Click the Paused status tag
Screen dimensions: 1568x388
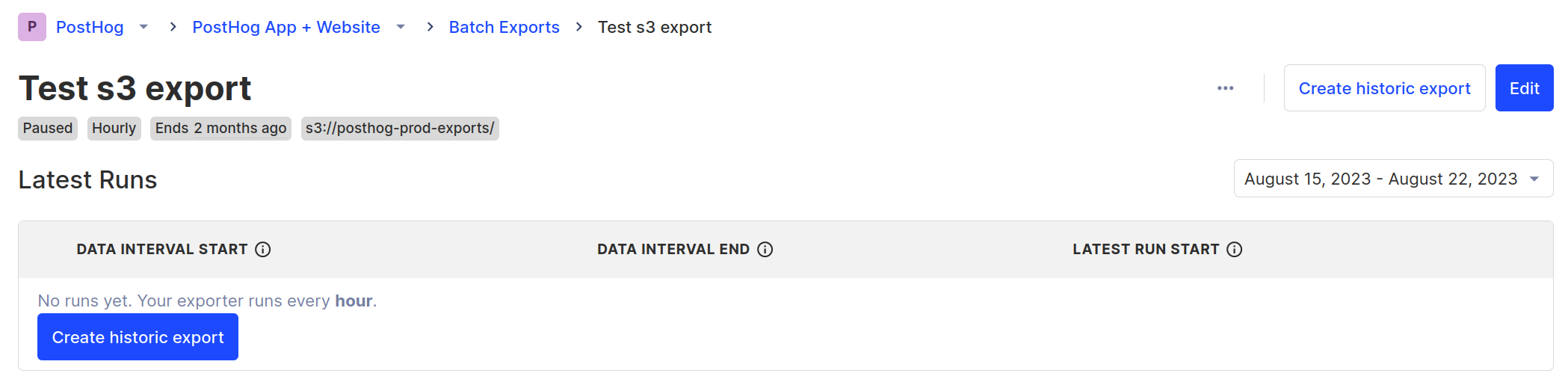tap(48, 128)
